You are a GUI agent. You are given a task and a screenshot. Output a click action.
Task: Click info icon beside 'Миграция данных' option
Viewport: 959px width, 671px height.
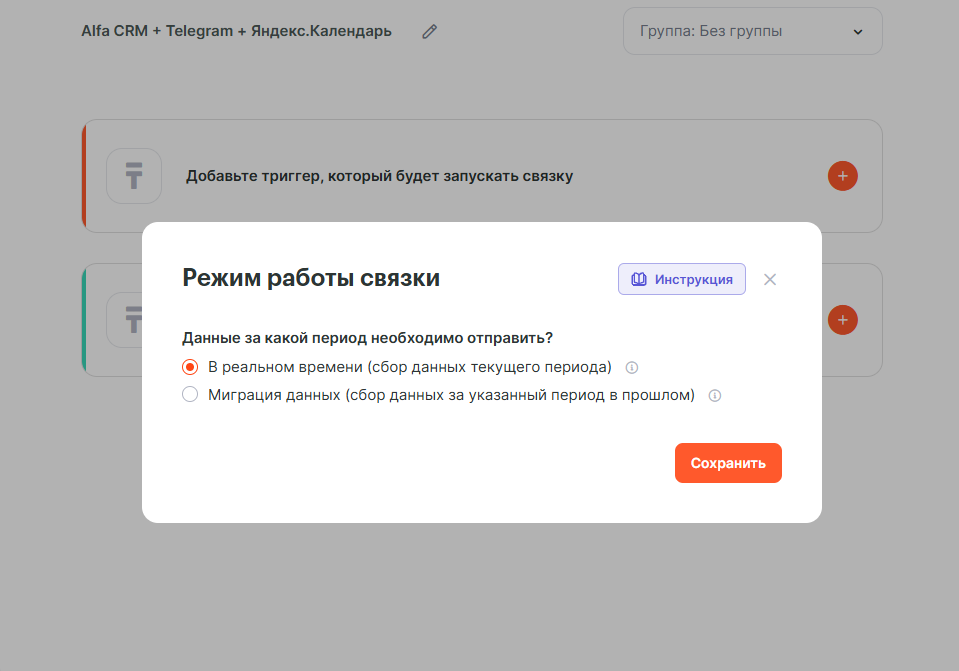714,396
